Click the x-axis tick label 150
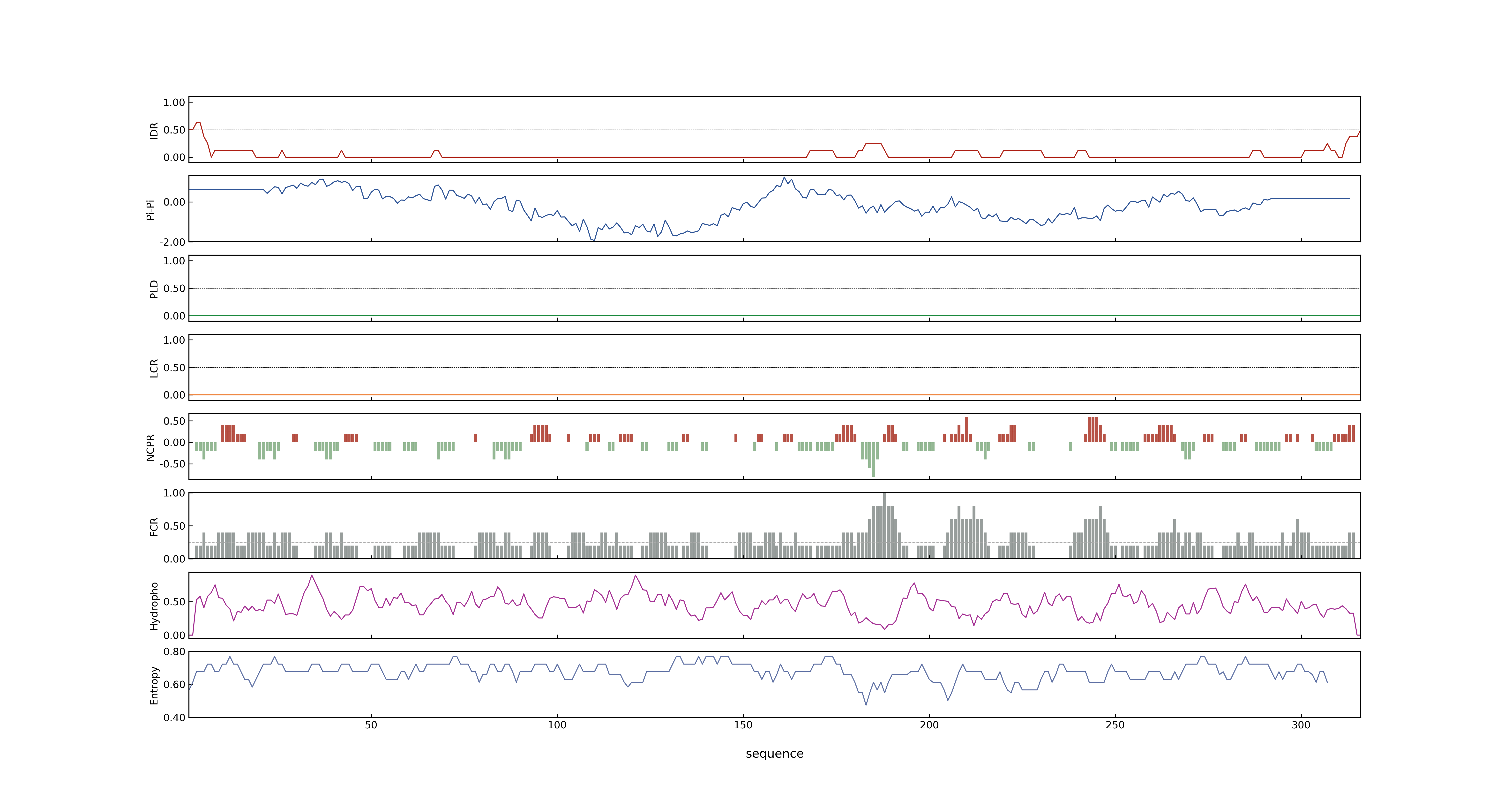 [743, 725]
